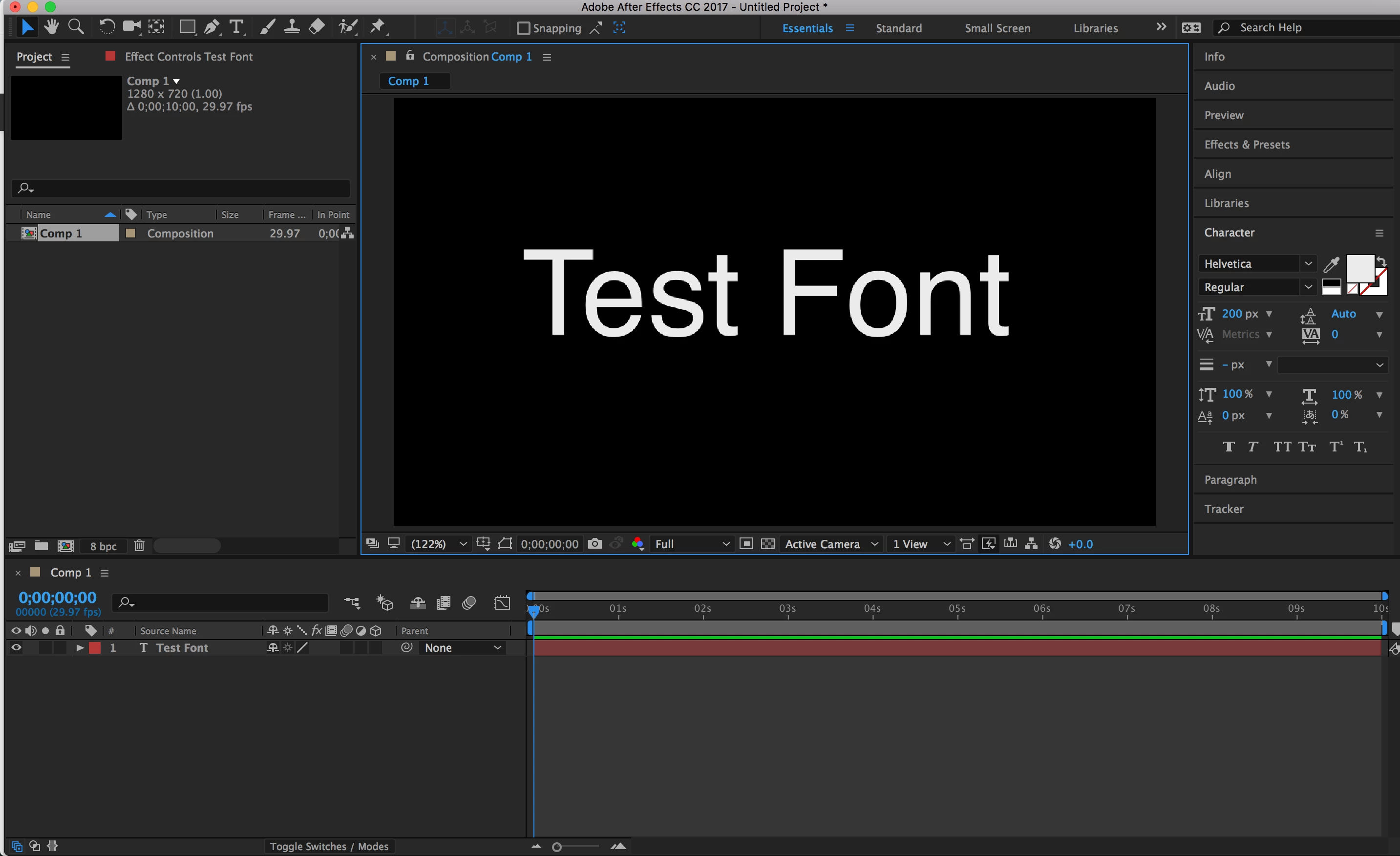This screenshot has height=856, width=1400.
Task: Toggle the Faux Bold text style
Action: (1229, 447)
